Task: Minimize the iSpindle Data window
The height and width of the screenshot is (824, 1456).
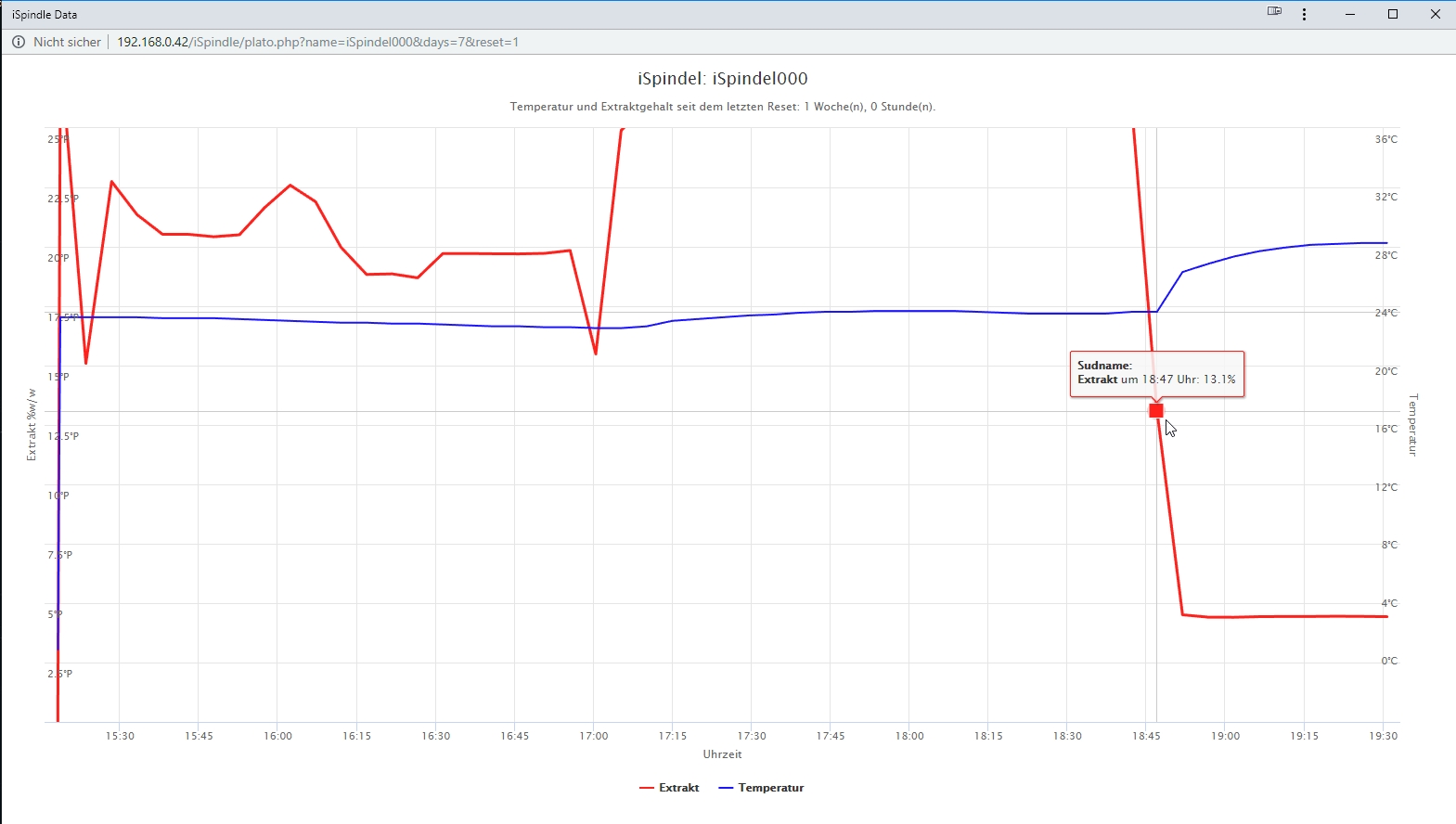Action: [1350, 14]
